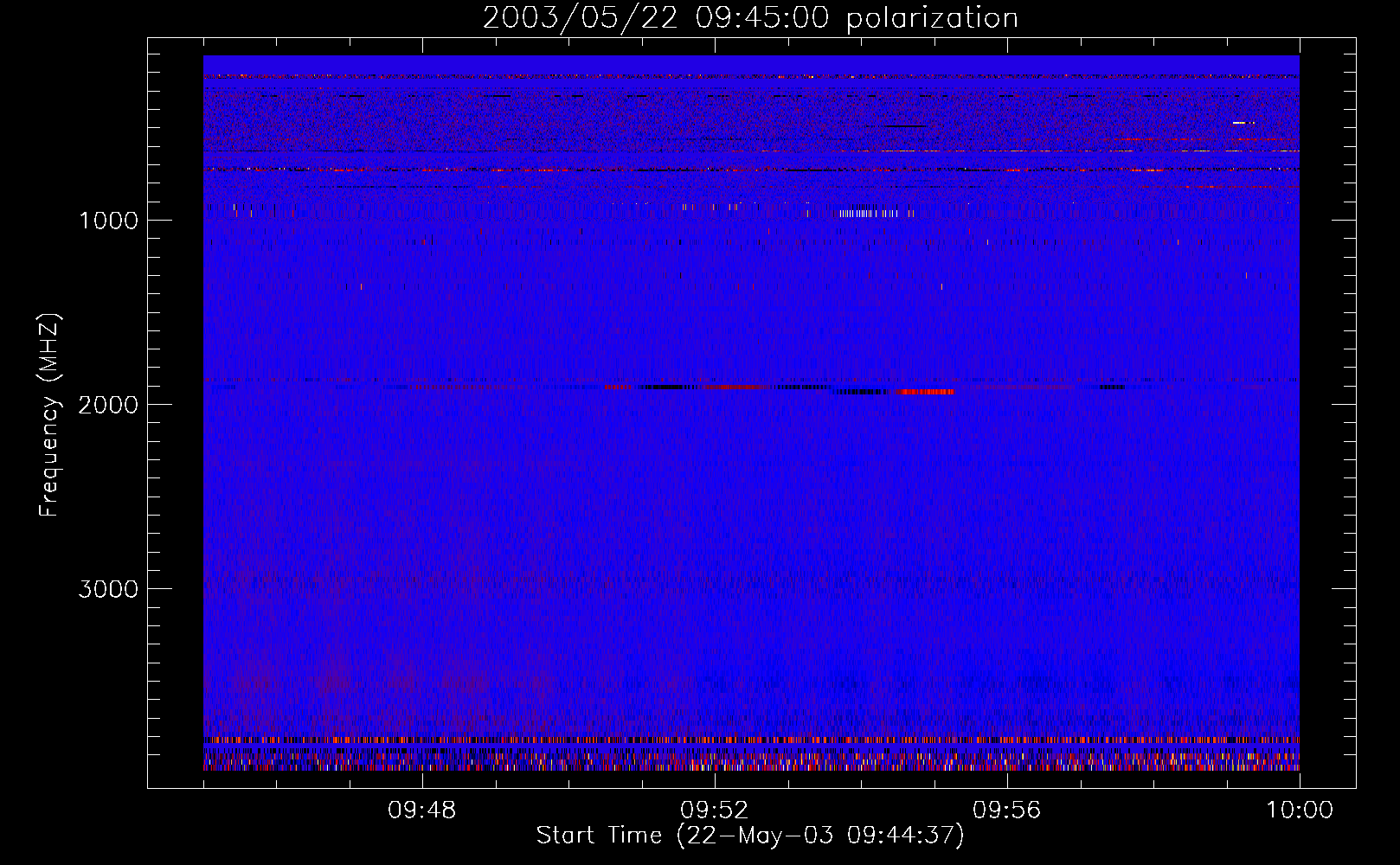
Task: Select the '09:48' time axis label
Action: [x=421, y=811]
